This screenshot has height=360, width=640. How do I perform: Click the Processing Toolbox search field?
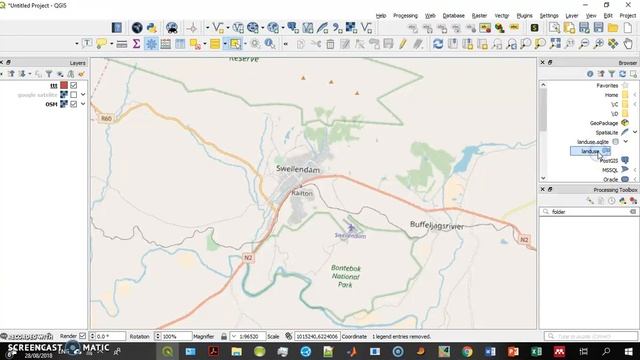pos(588,212)
